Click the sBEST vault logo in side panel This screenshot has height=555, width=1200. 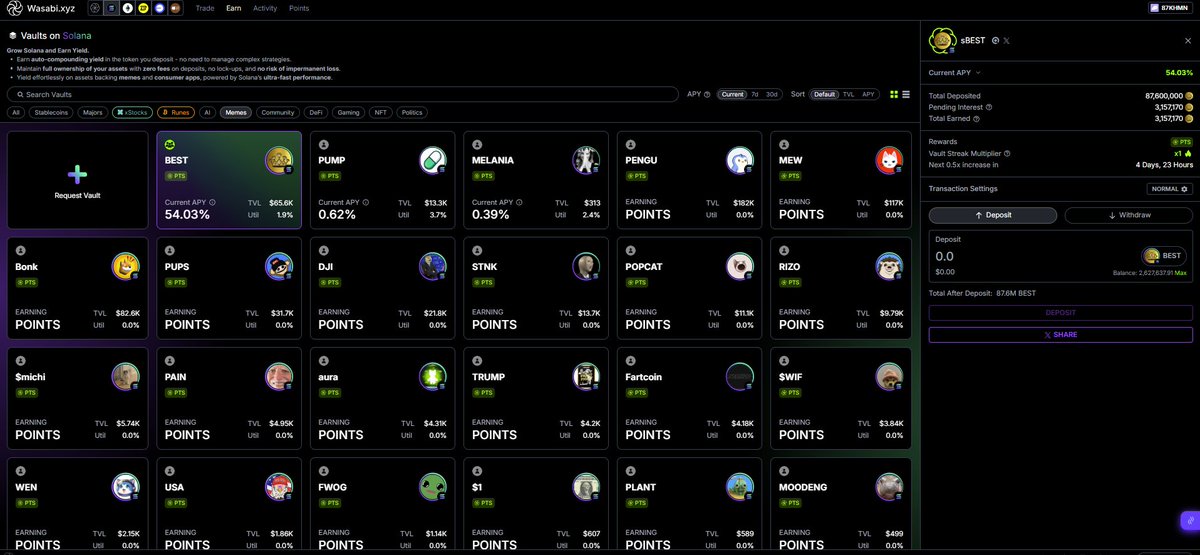[944, 41]
